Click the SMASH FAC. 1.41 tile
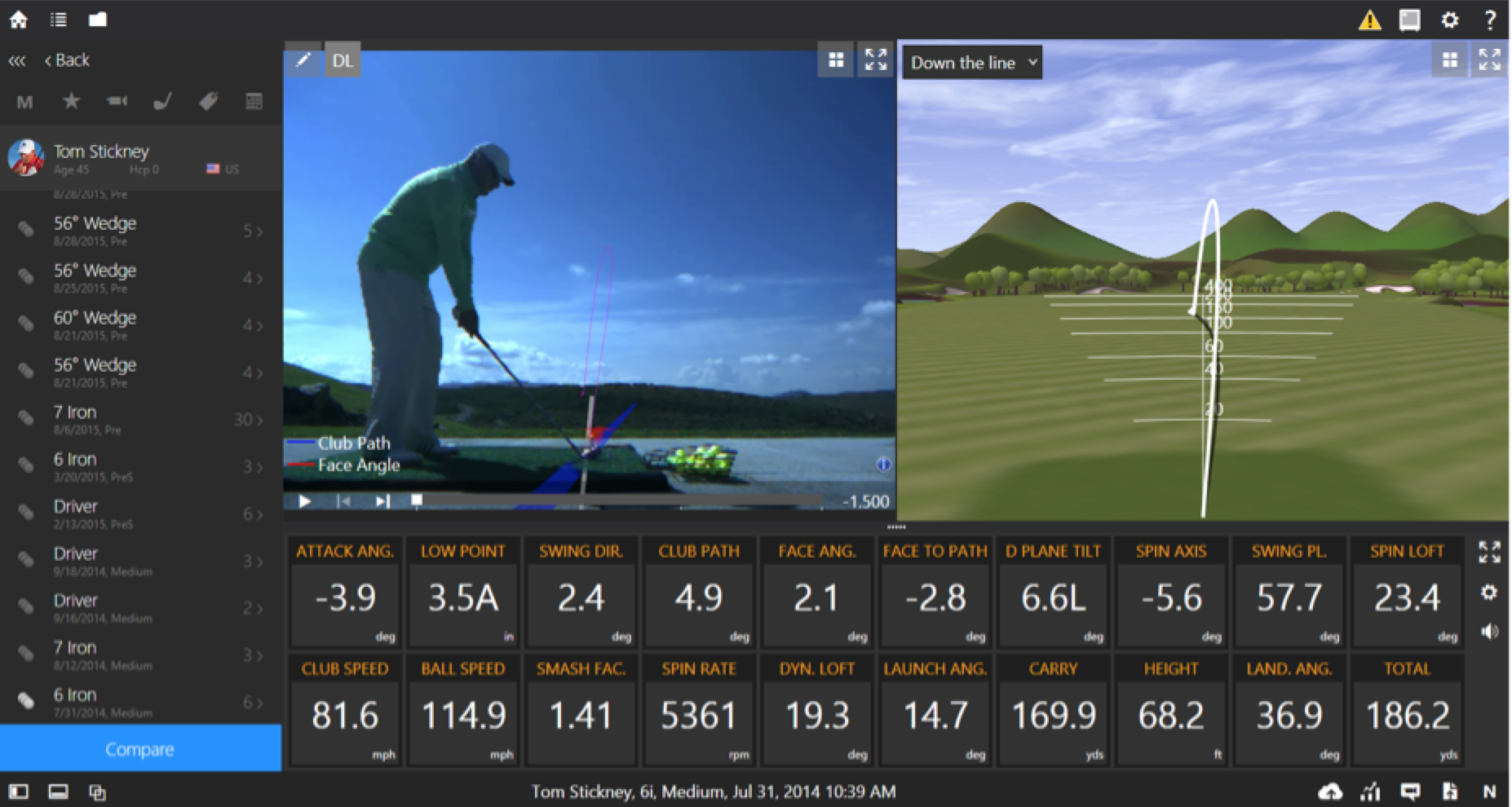This screenshot has height=807, width=1512. coord(581,710)
